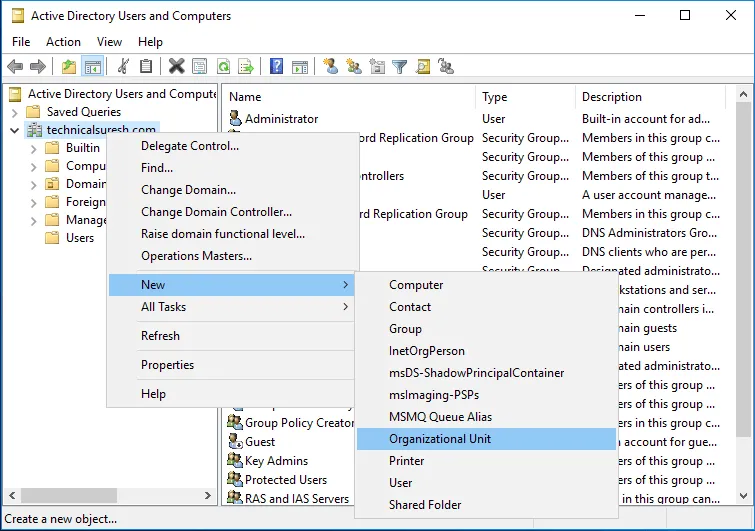Viewport: 755px width, 531px height.
Task: Click the Delete X toolbar icon
Action: 176,66
